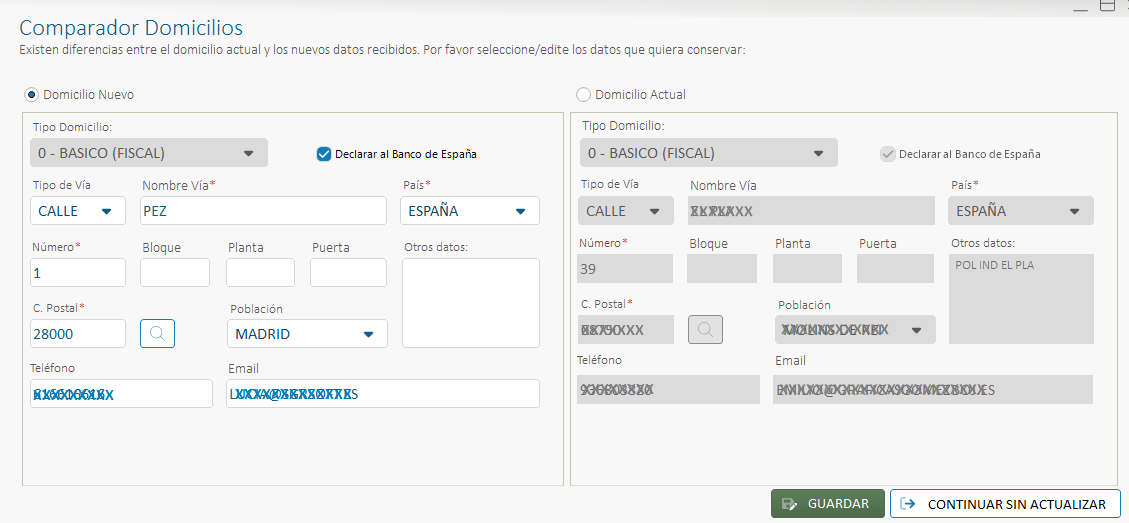Click the postal code search magnifier icon

pyautogui.click(x=157, y=334)
